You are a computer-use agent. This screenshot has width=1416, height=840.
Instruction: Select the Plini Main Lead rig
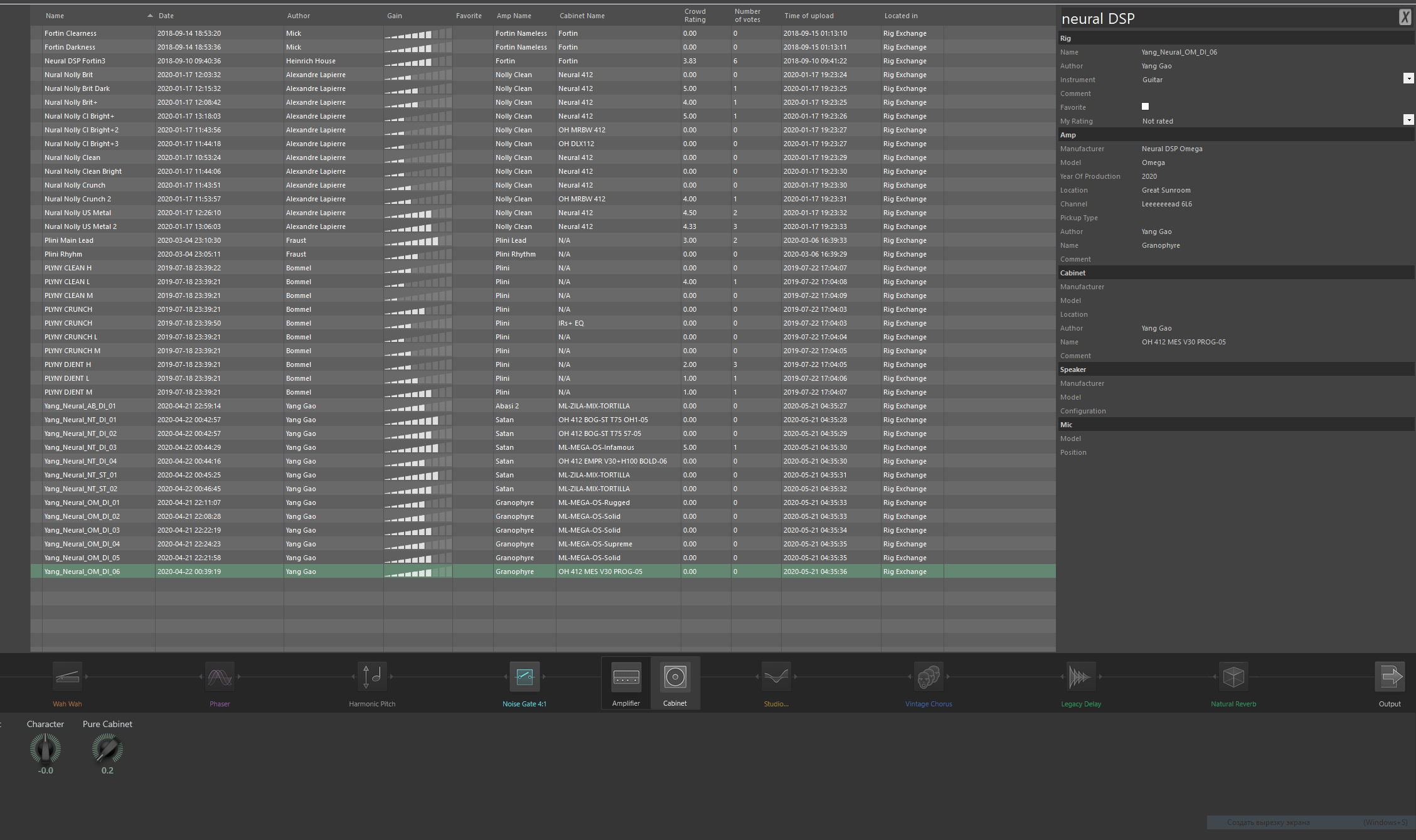(69, 240)
